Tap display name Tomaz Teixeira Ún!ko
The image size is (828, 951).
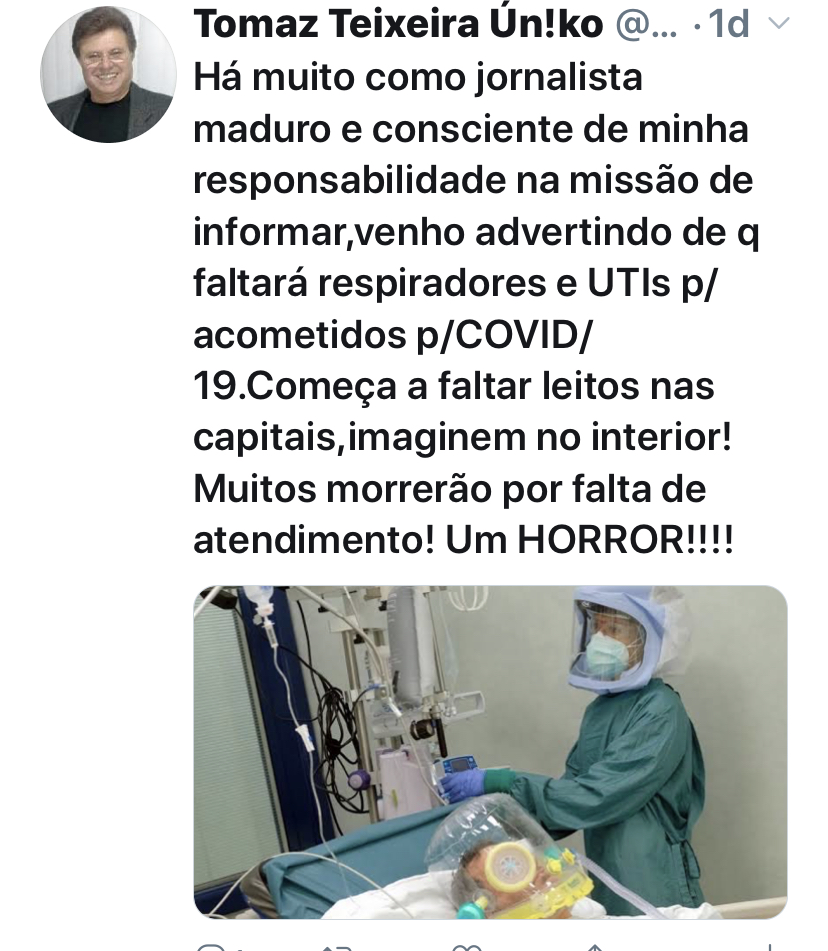click(398, 24)
